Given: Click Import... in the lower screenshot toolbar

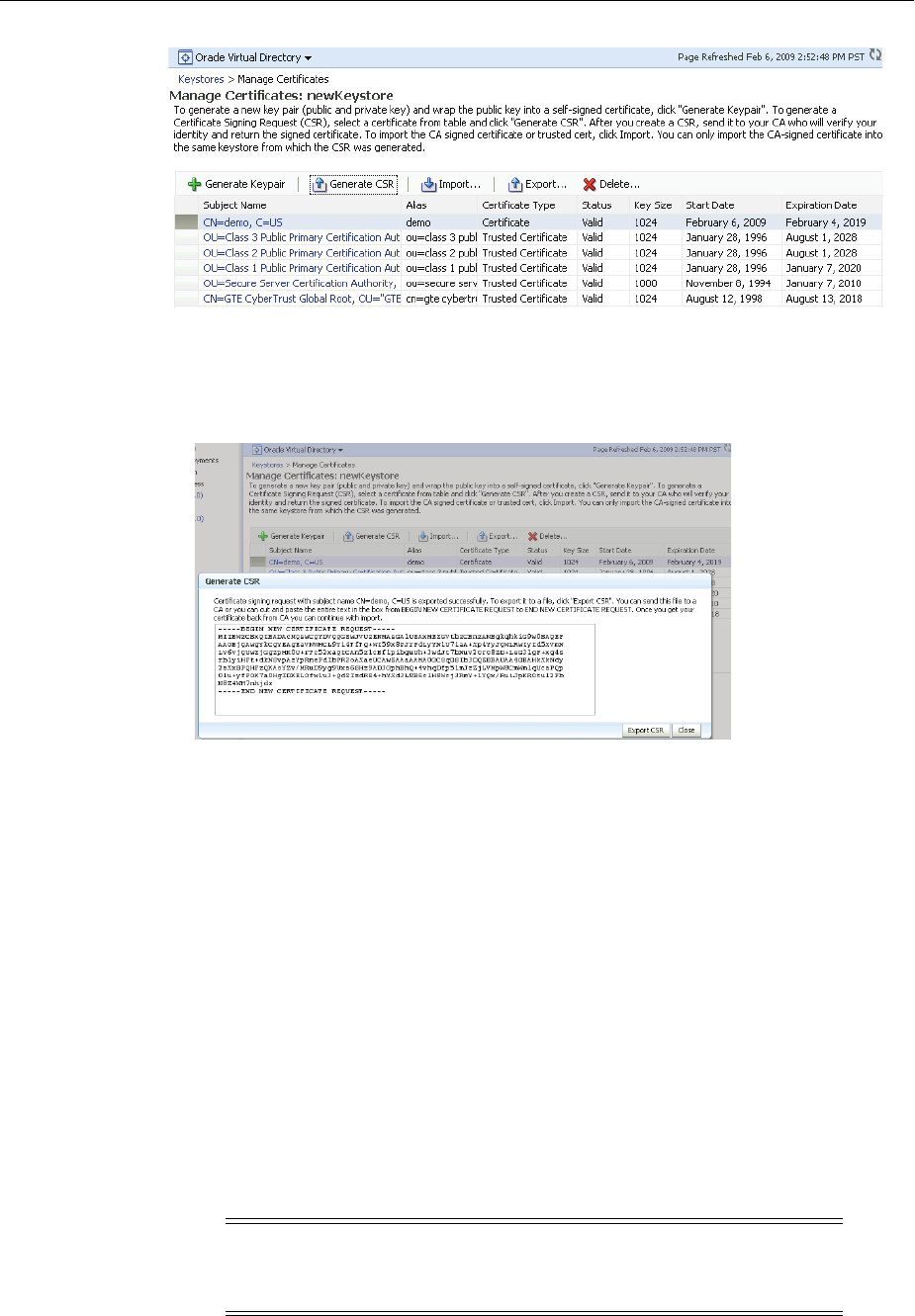Looking at the screenshot, I should (439, 537).
